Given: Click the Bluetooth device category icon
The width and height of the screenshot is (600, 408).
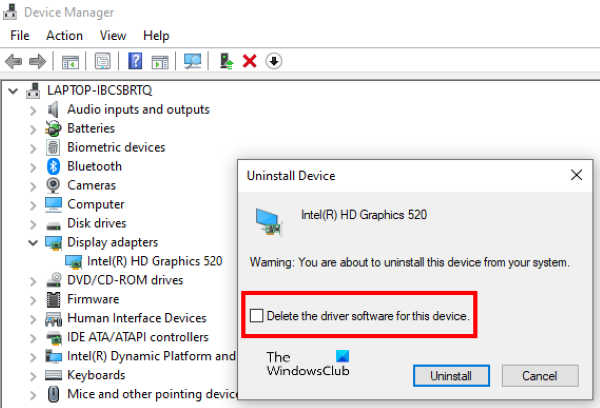Looking at the screenshot, I should [x=53, y=166].
